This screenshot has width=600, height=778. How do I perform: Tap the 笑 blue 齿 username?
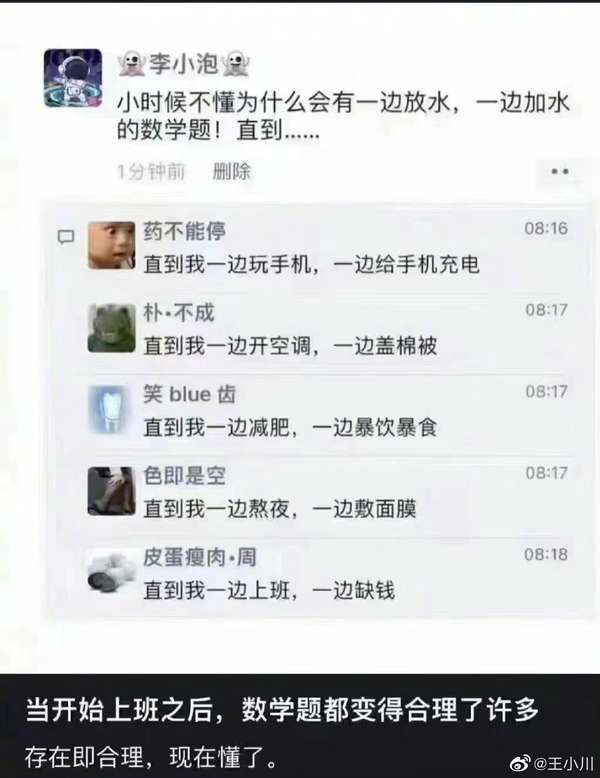pos(190,394)
